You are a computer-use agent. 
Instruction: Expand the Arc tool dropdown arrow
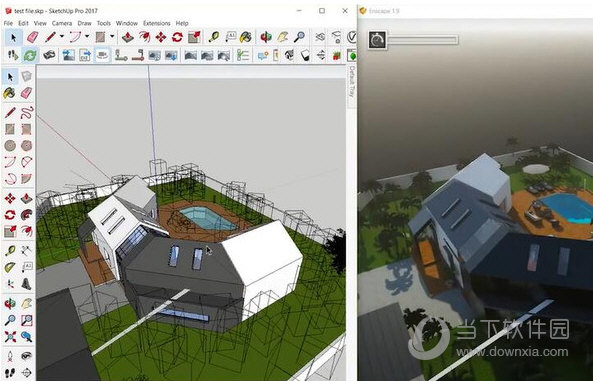(x=87, y=37)
